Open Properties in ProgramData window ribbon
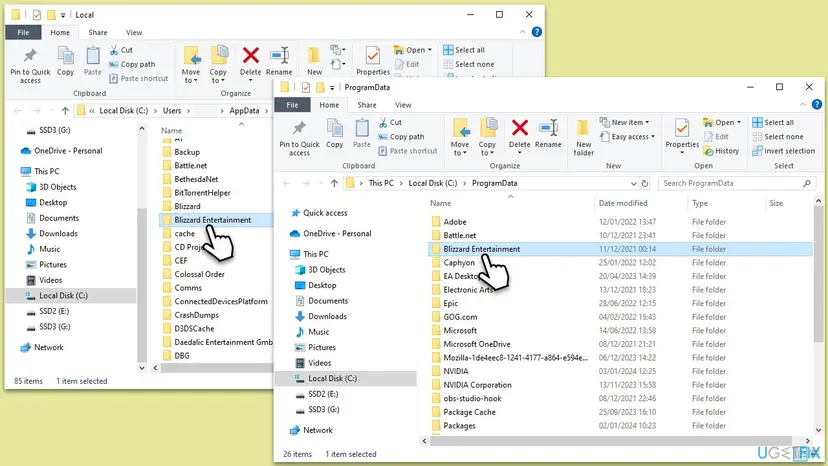The height and width of the screenshot is (466, 828). tap(682, 136)
